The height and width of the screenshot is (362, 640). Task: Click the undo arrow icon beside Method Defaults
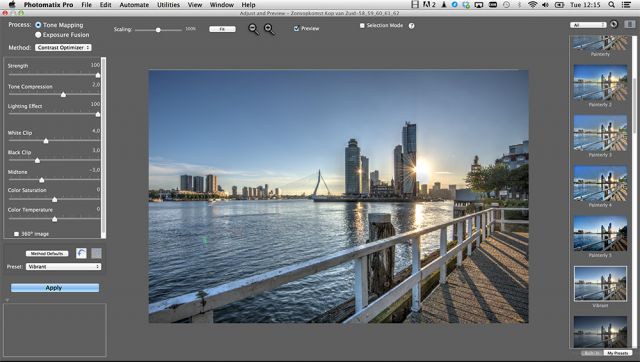tap(81, 253)
